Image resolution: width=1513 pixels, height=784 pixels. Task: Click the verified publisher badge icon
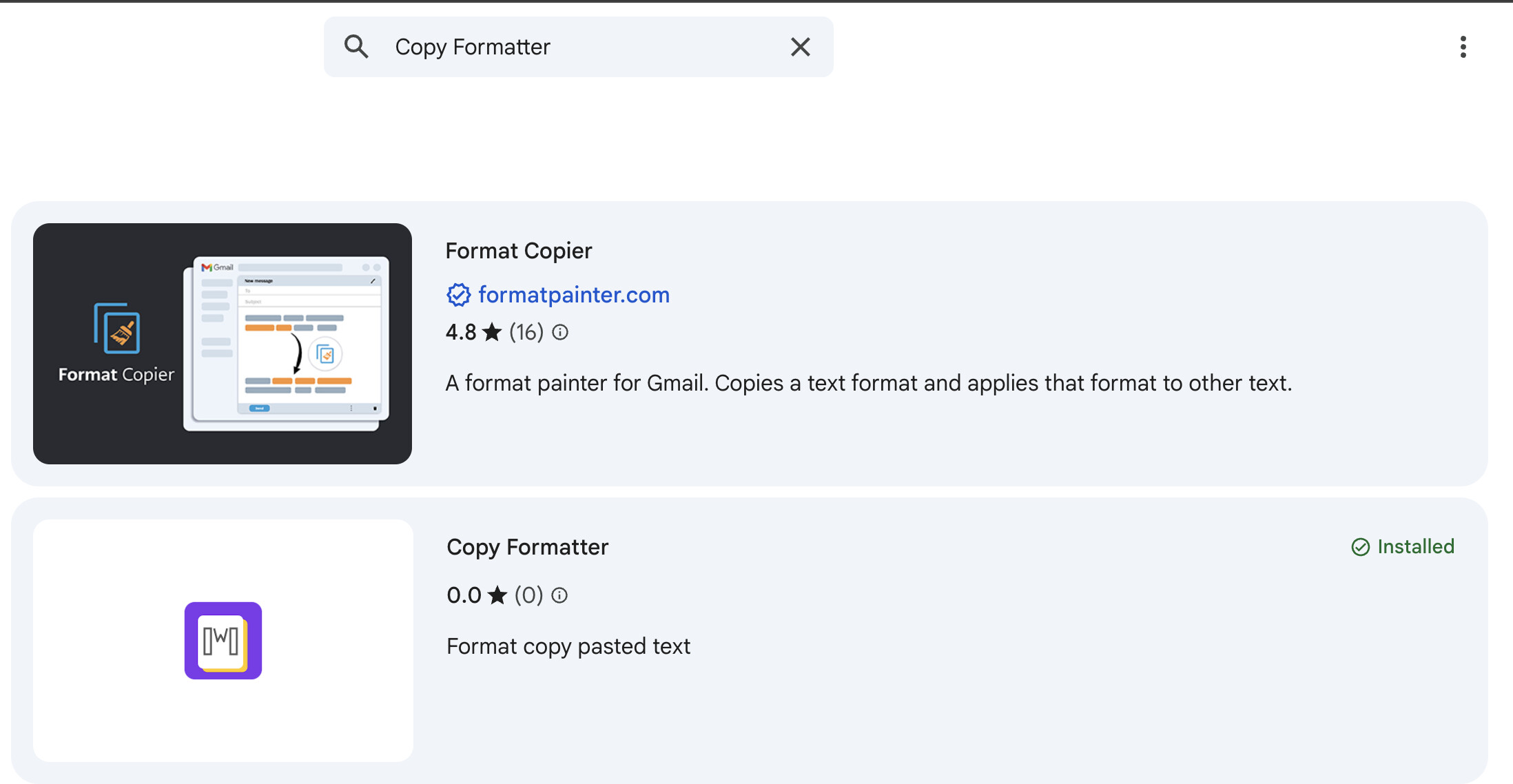pos(458,295)
